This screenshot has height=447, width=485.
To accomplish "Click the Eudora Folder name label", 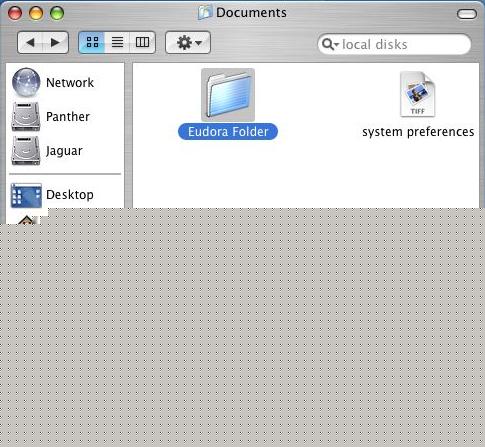I will click(228, 132).
